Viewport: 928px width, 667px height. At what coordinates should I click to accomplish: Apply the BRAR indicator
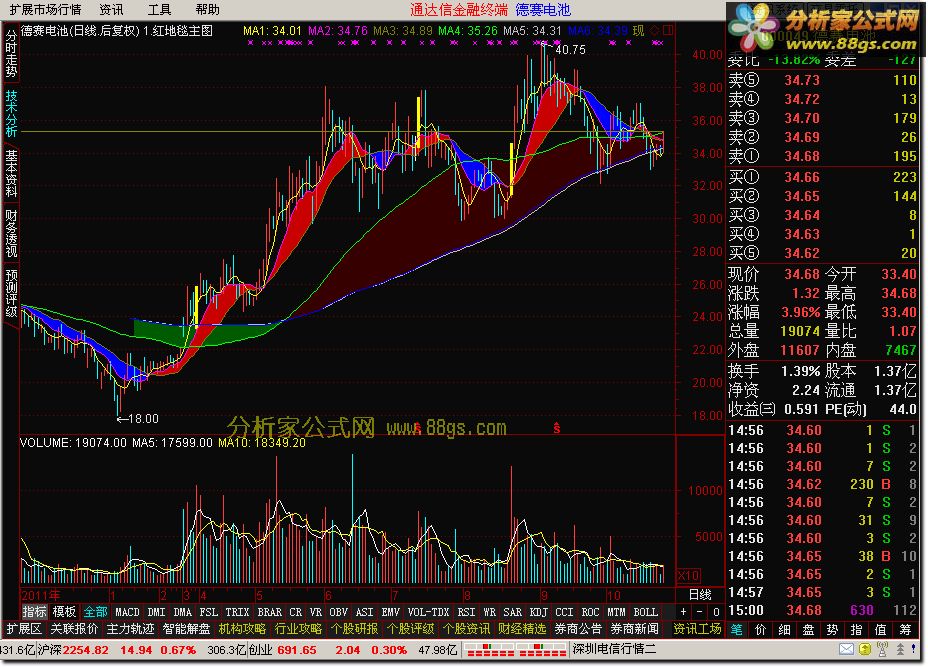[x=269, y=612]
